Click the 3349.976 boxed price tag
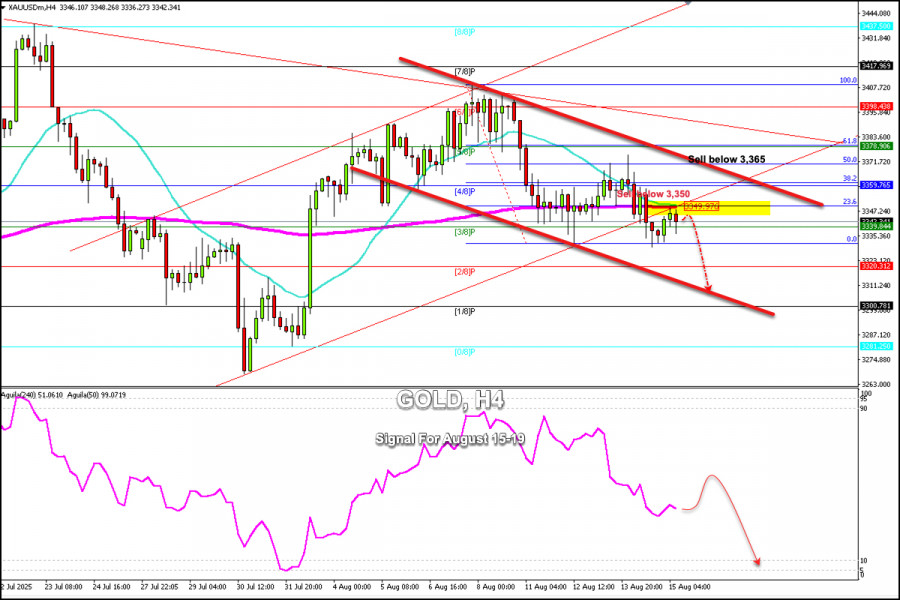The height and width of the screenshot is (600, 900). pyautogui.click(x=701, y=206)
